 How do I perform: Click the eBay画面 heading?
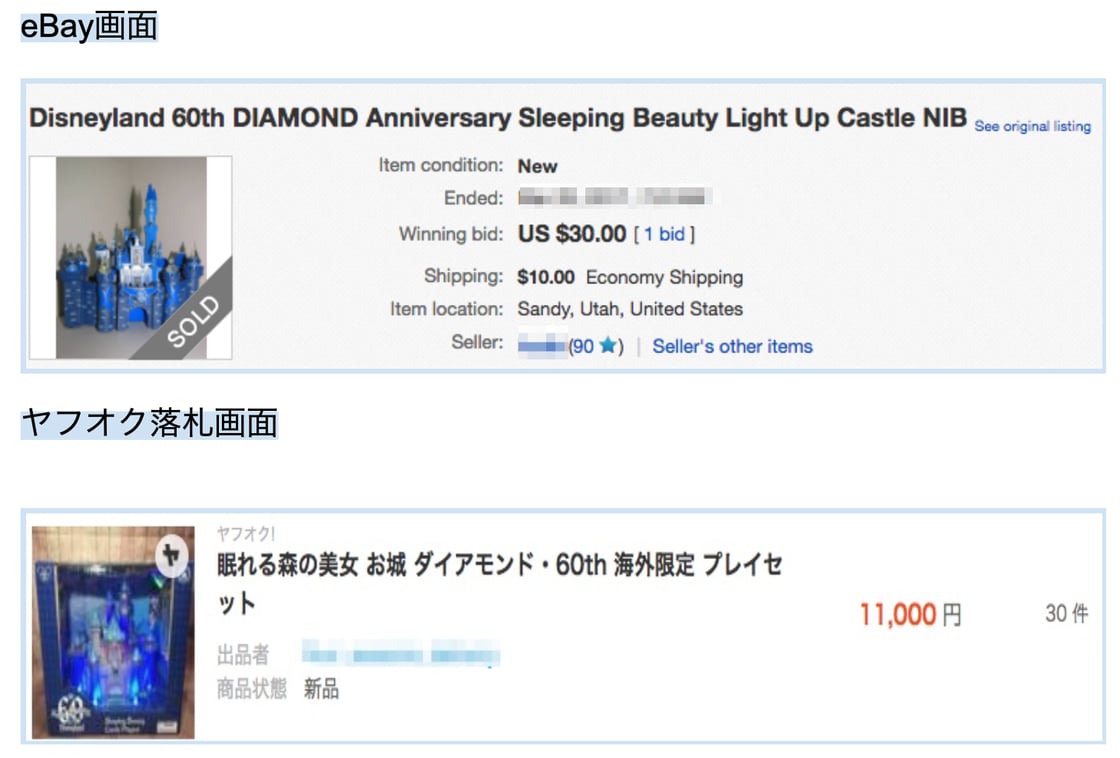(x=89, y=27)
